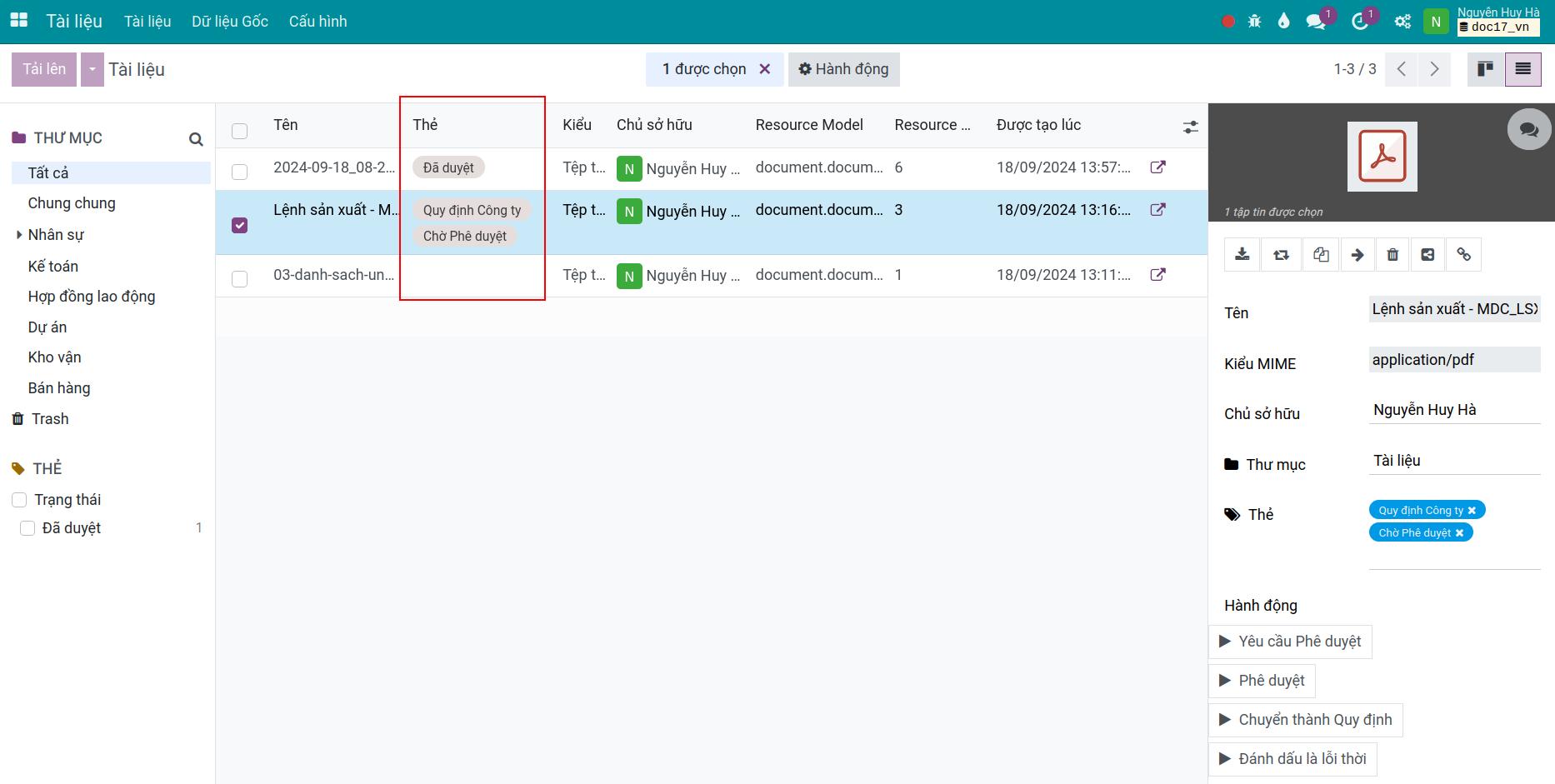The width and height of the screenshot is (1555, 784).
Task: Open external link for Lệnh sản xuất row
Action: [x=1157, y=210]
